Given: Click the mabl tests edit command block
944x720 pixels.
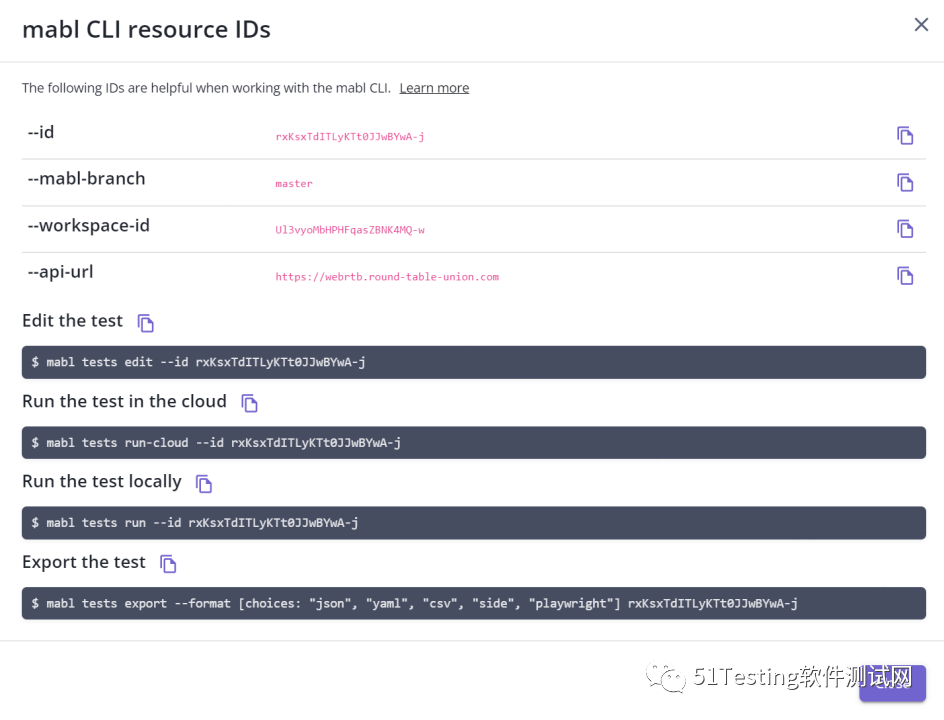Looking at the screenshot, I should 474,362.
